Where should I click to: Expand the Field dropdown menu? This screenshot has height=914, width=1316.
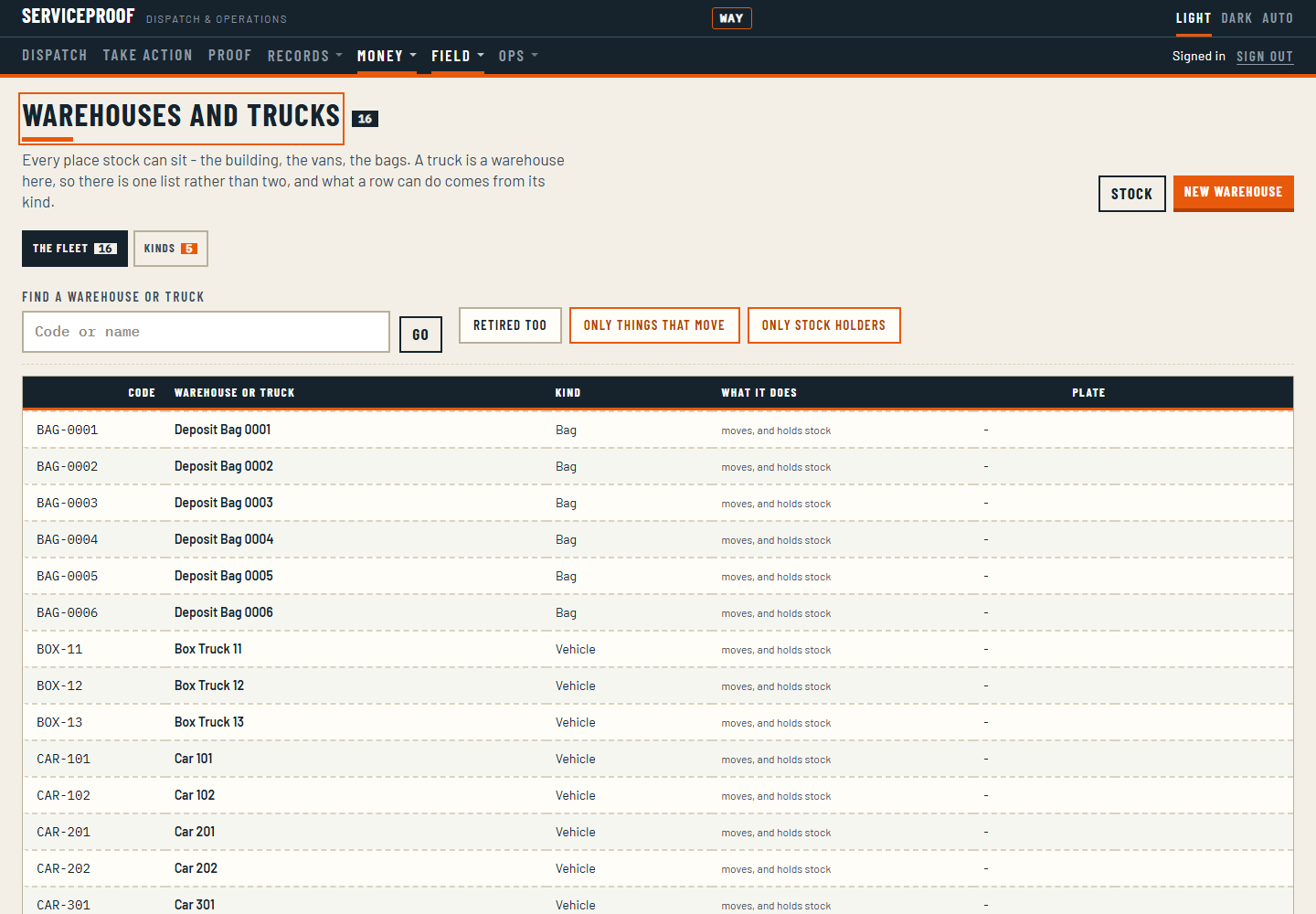pyautogui.click(x=458, y=56)
